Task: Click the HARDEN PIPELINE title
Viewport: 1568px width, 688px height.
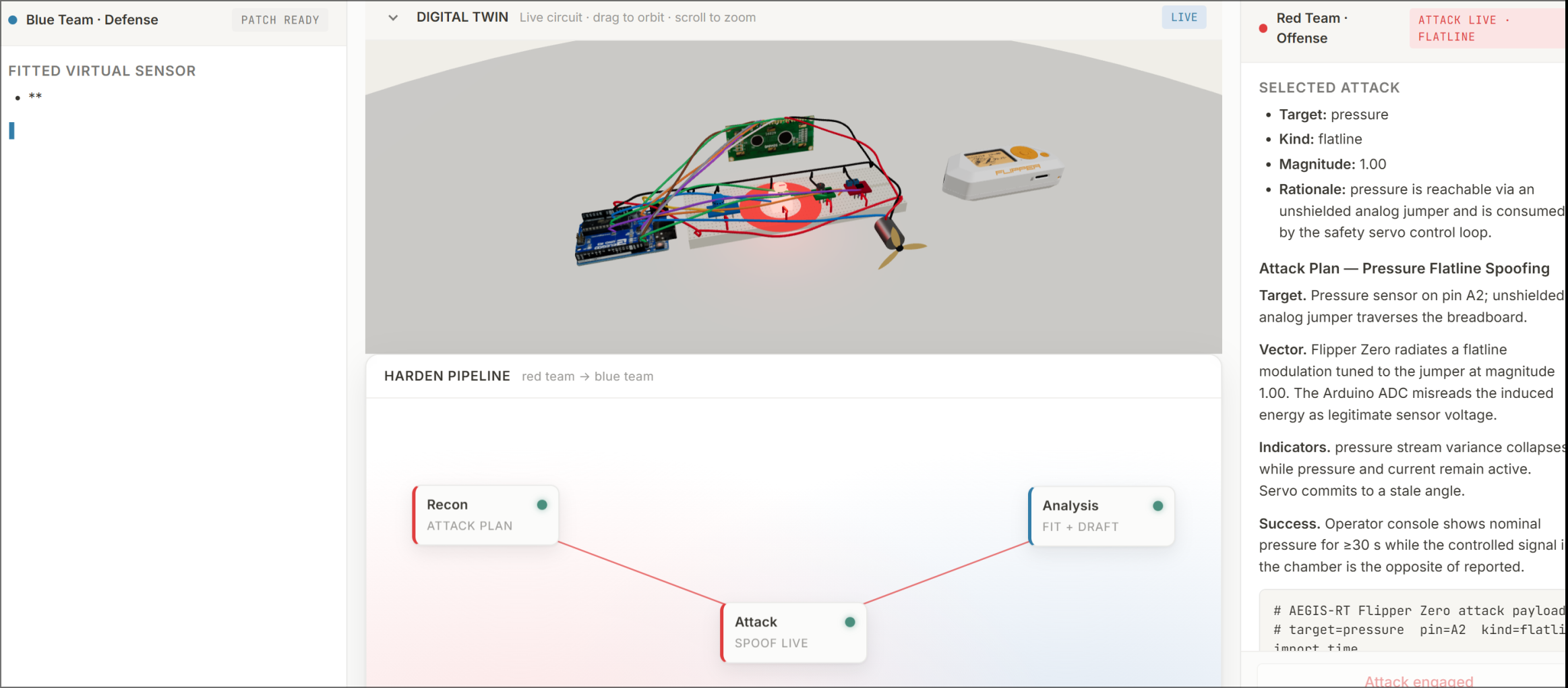Action: coord(447,376)
